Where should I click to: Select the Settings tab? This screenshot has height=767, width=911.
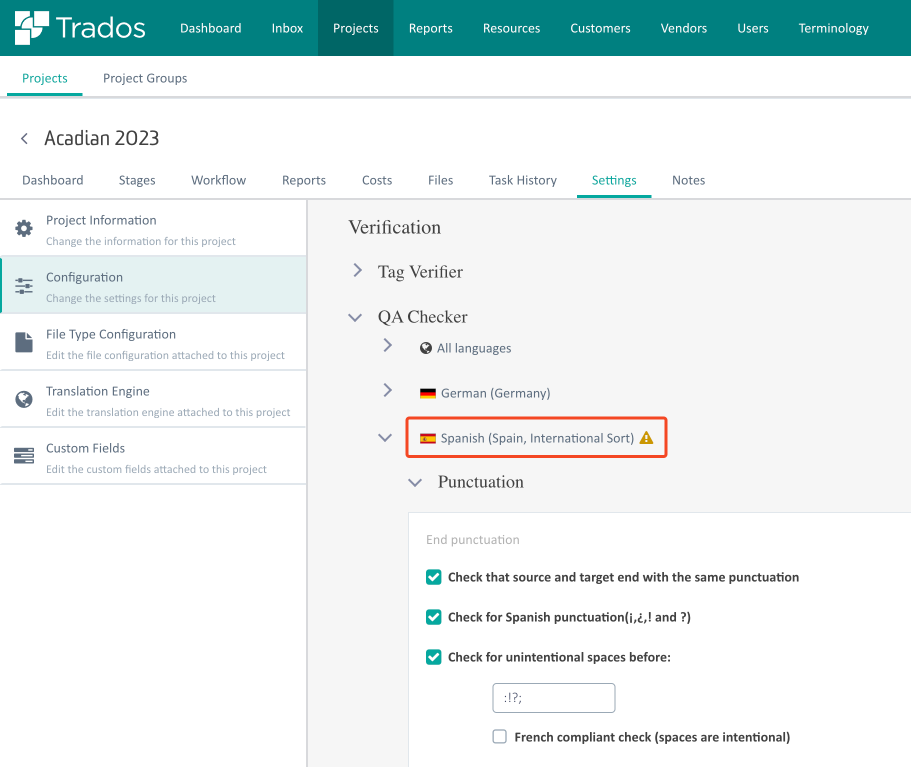pos(614,180)
